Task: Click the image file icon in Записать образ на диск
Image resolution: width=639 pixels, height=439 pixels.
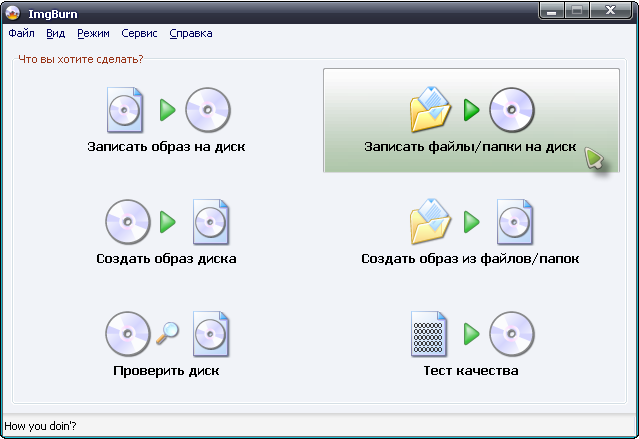Action: tap(125, 110)
